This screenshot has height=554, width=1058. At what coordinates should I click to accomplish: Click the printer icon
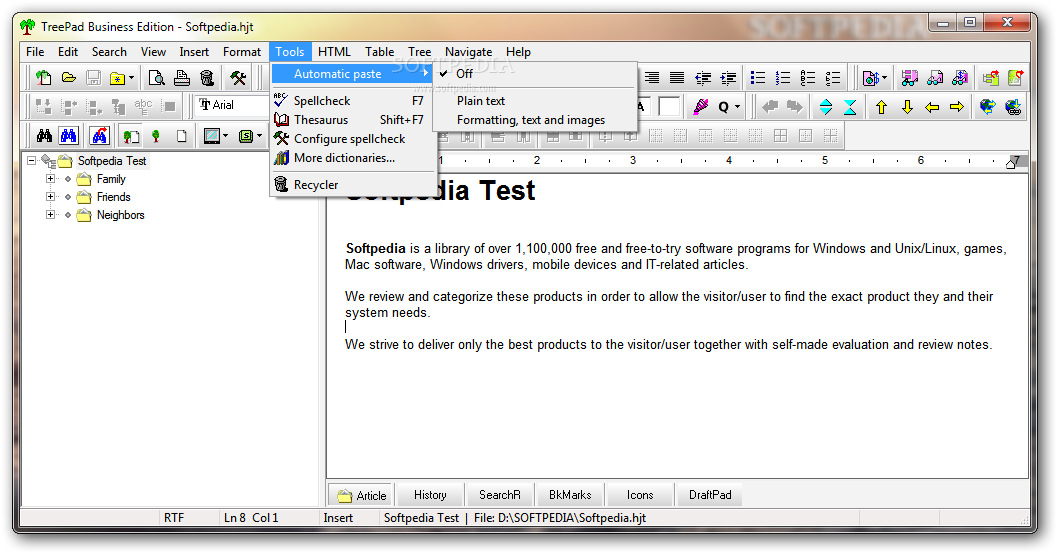[182, 78]
